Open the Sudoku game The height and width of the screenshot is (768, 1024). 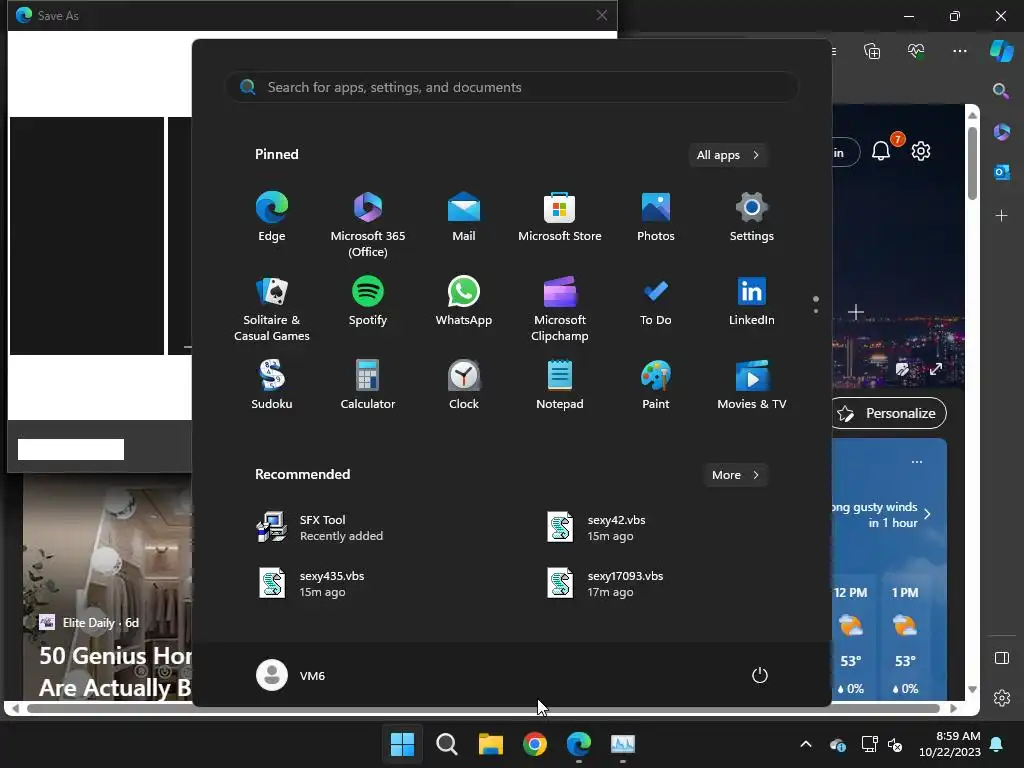(272, 385)
